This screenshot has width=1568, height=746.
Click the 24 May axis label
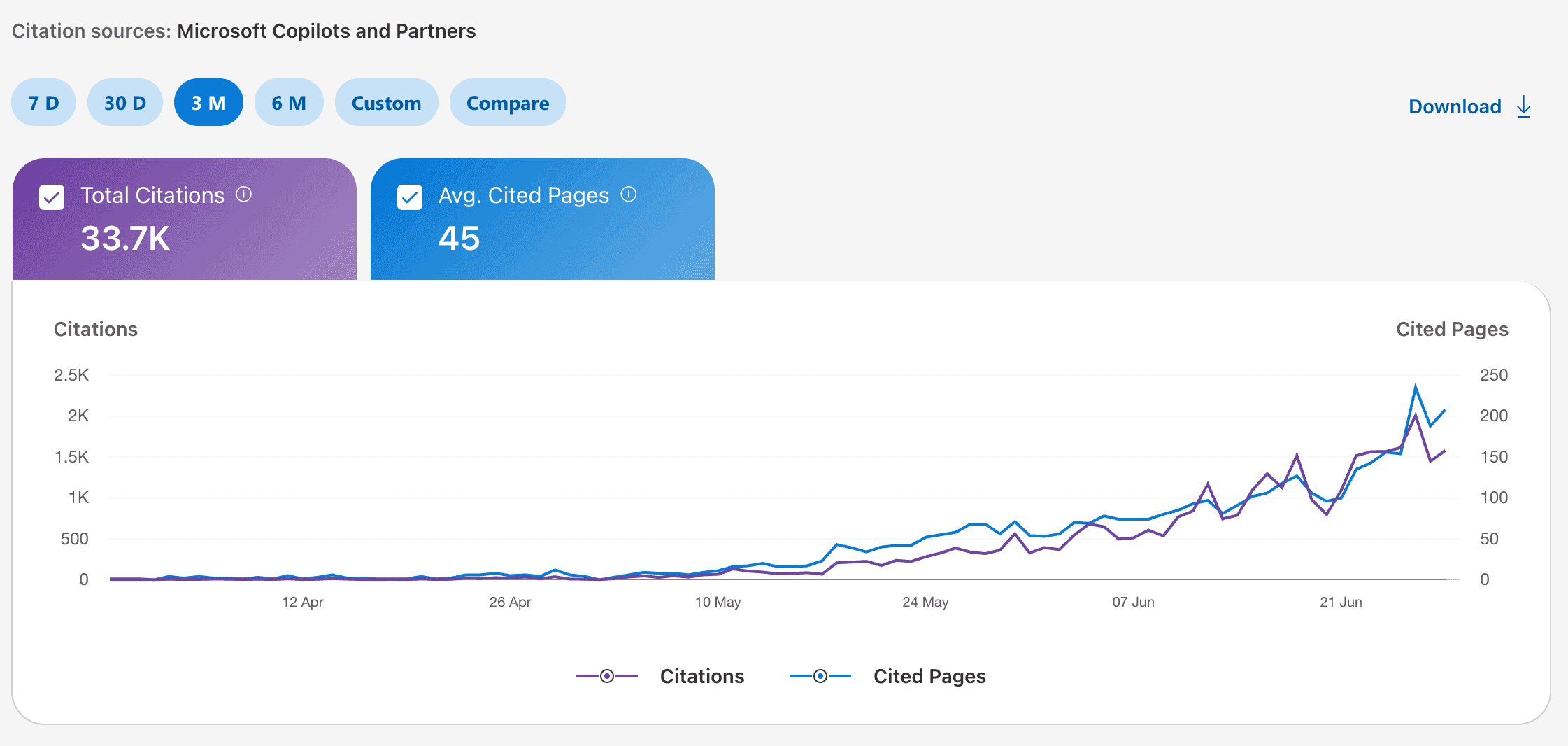tap(925, 602)
